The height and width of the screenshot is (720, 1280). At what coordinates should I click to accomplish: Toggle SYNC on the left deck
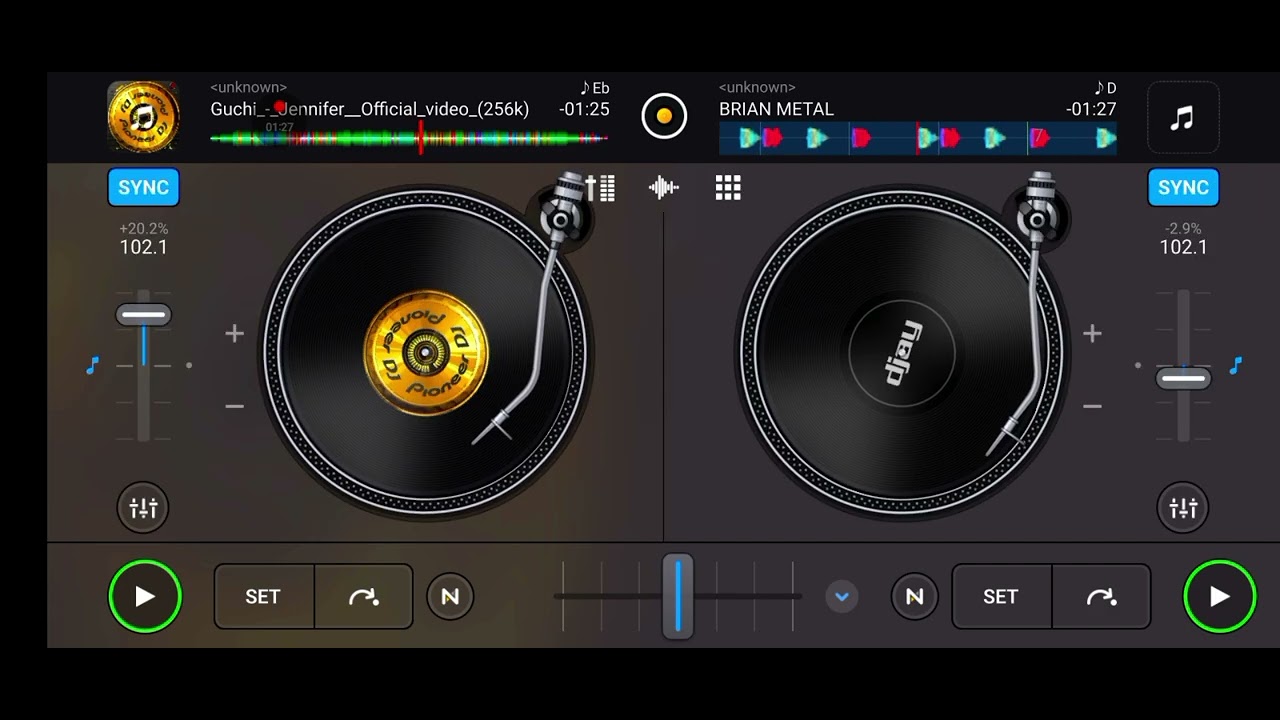143,187
